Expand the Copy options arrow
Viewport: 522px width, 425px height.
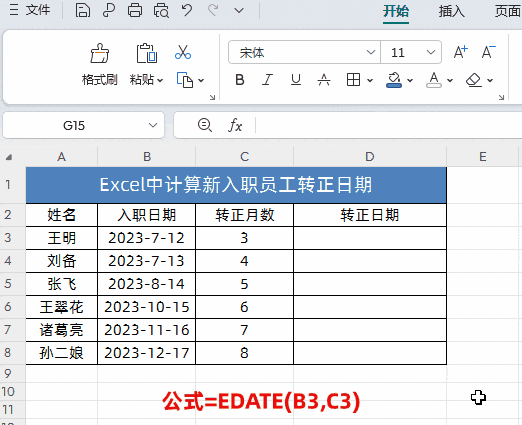(x=201, y=80)
